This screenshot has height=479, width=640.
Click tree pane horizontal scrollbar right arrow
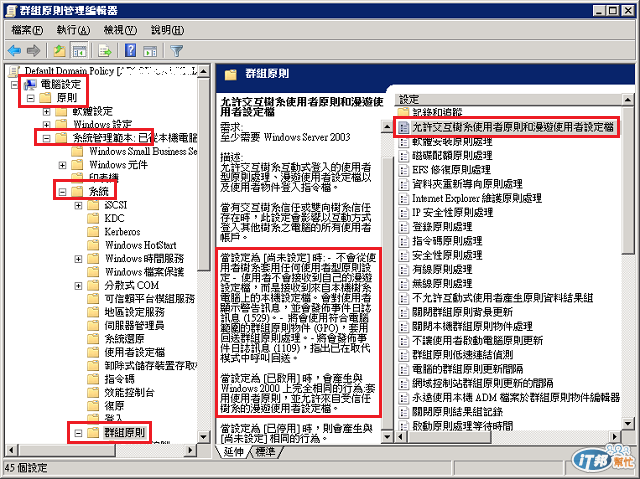(190, 450)
